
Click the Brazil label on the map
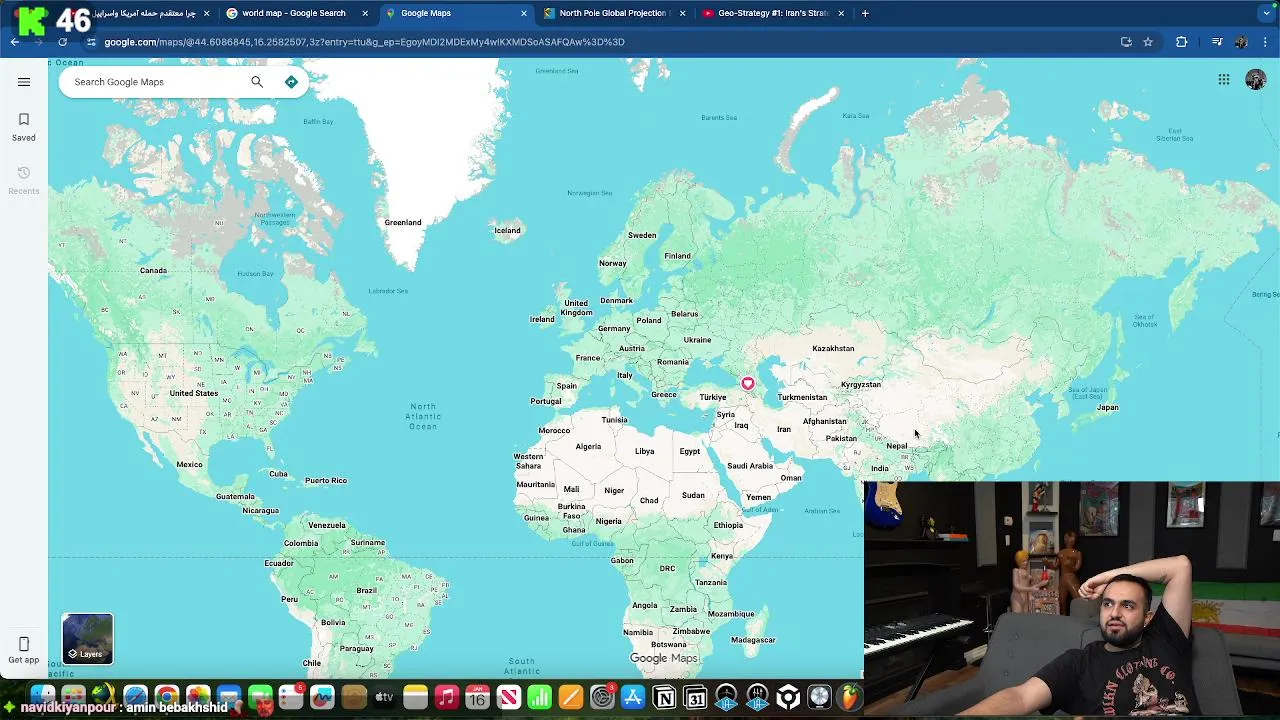[x=366, y=590]
